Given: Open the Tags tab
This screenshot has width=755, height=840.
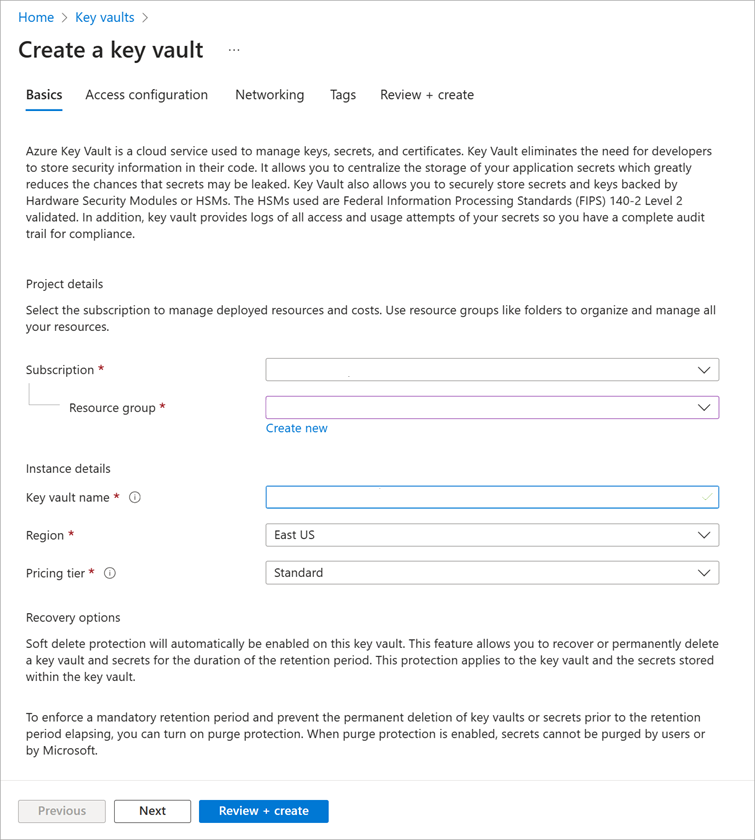Looking at the screenshot, I should tap(343, 95).
